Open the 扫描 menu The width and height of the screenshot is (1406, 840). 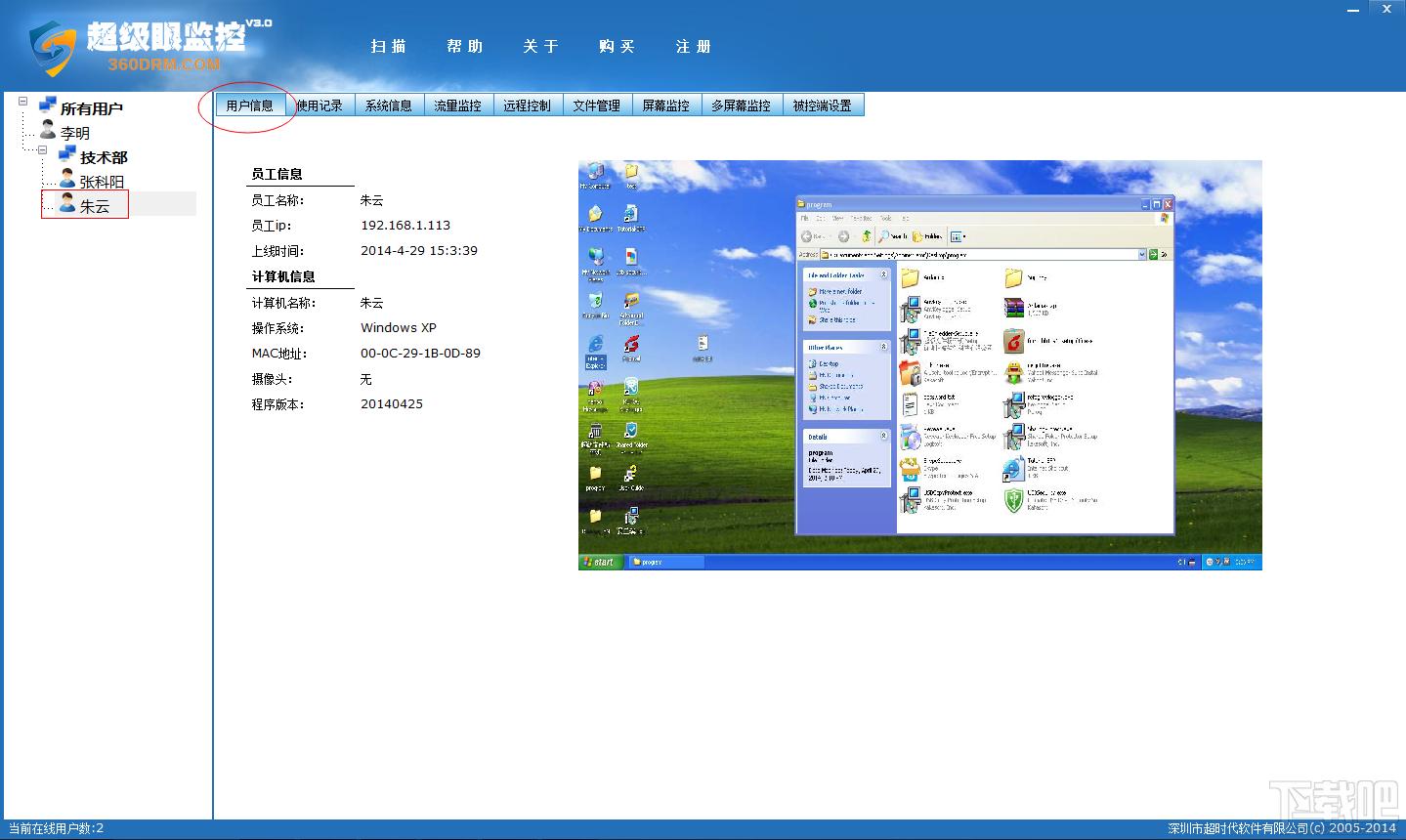(x=389, y=46)
